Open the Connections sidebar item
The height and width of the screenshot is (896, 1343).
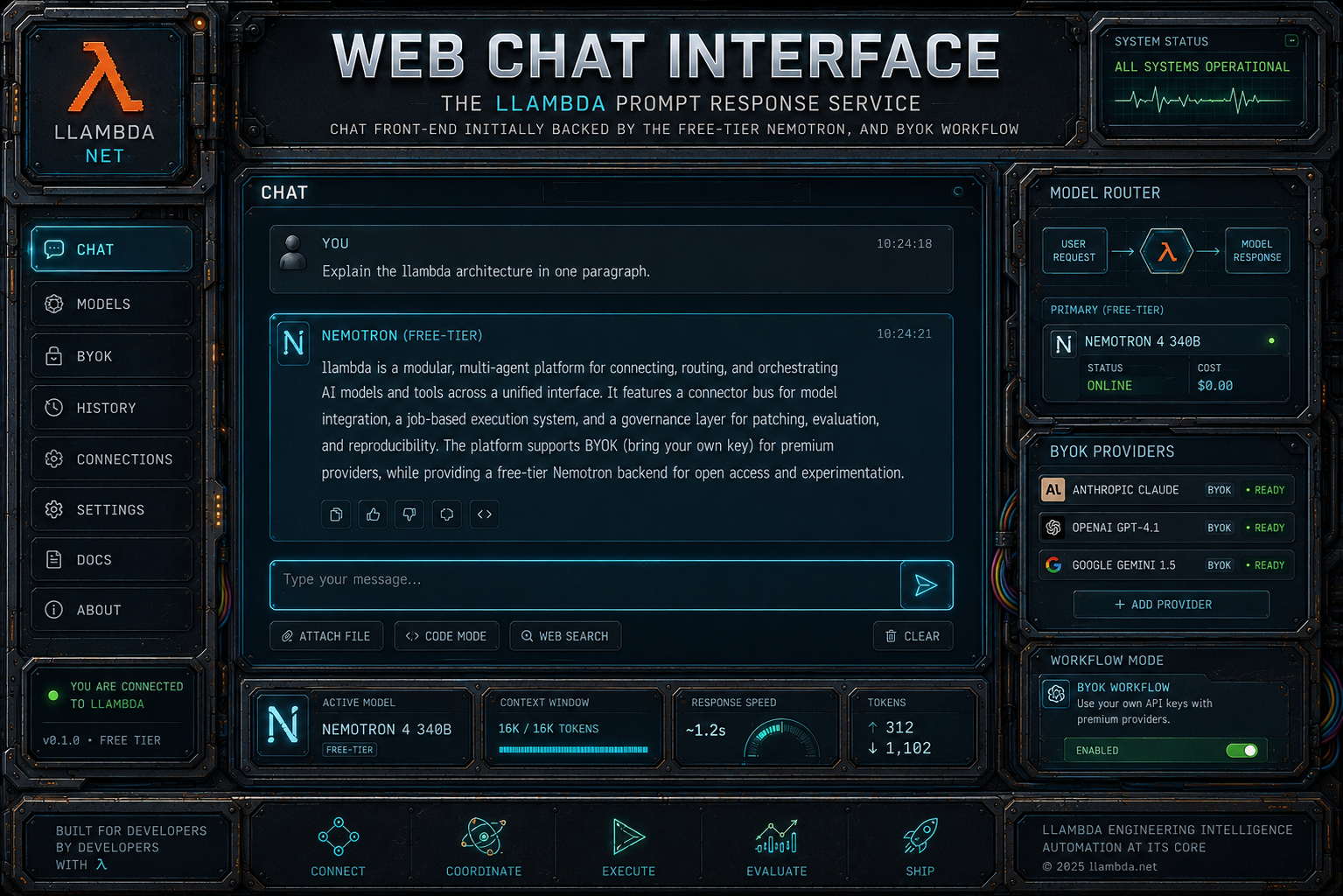[111, 458]
